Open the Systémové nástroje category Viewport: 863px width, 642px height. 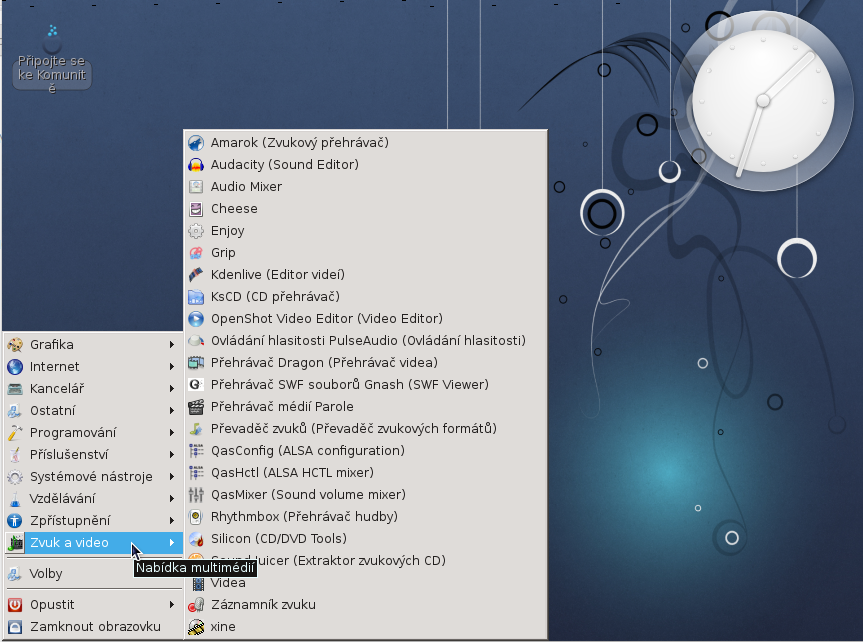[x=93, y=477]
